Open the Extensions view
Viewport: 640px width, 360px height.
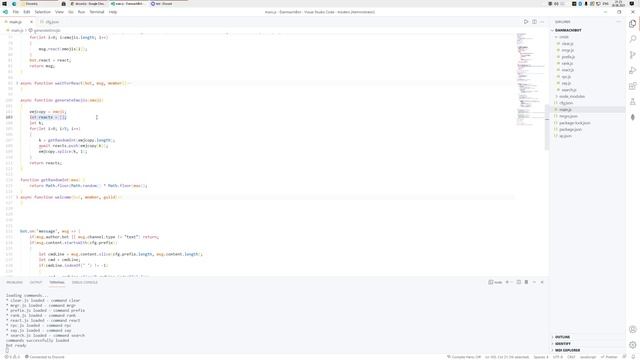pyautogui.click(x=633, y=86)
